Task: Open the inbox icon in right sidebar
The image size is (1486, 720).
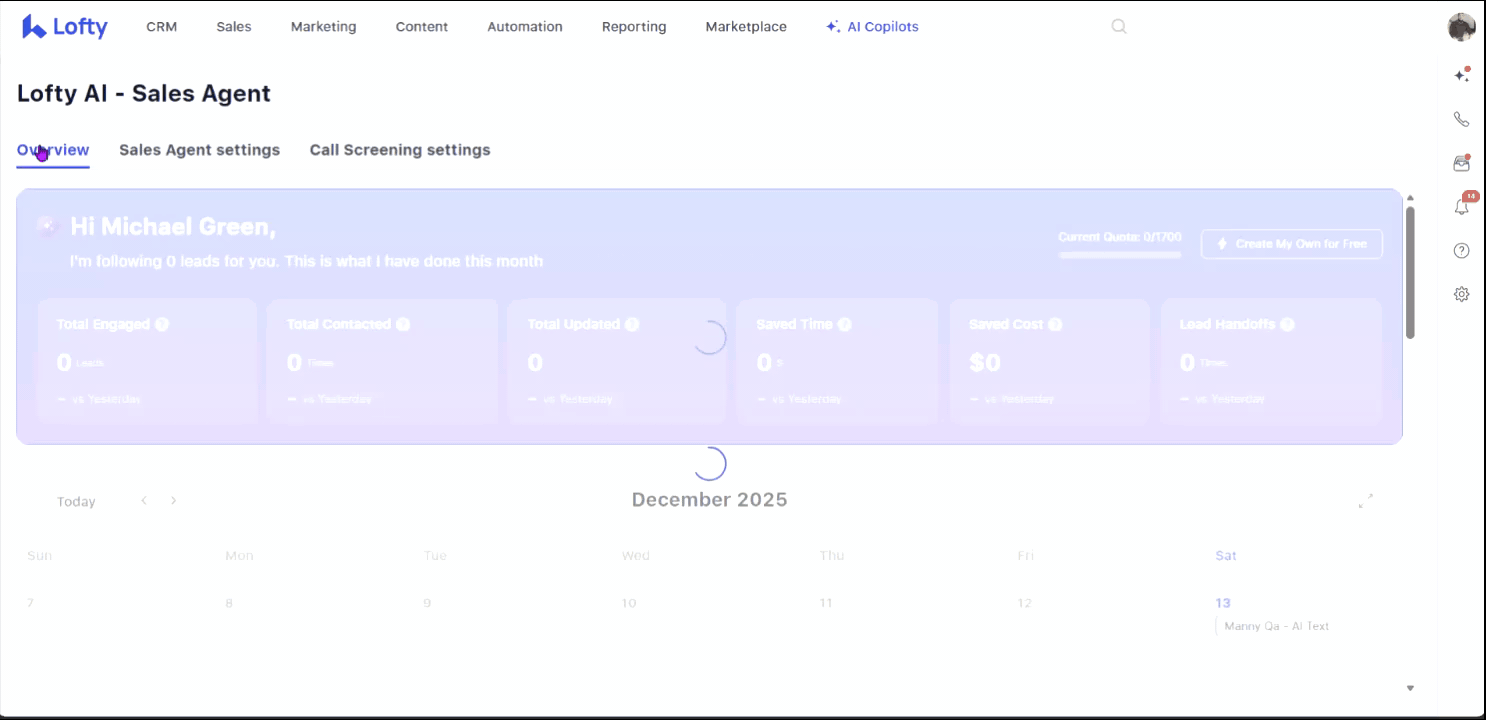Action: point(1461,163)
